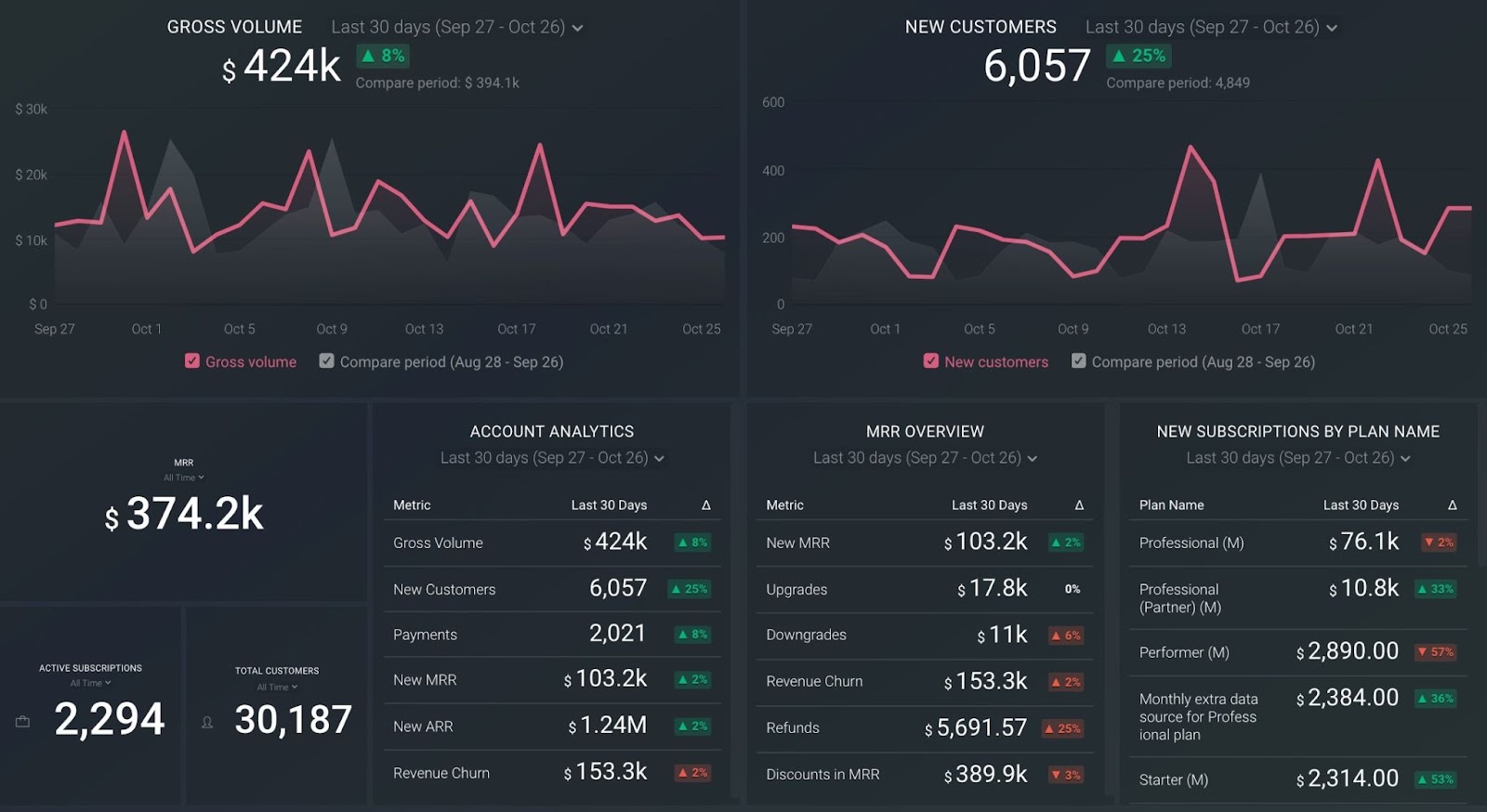Viewport: 1487px width, 812px height.
Task: Select the Payments row in Account Analytics
Action: (x=552, y=635)
